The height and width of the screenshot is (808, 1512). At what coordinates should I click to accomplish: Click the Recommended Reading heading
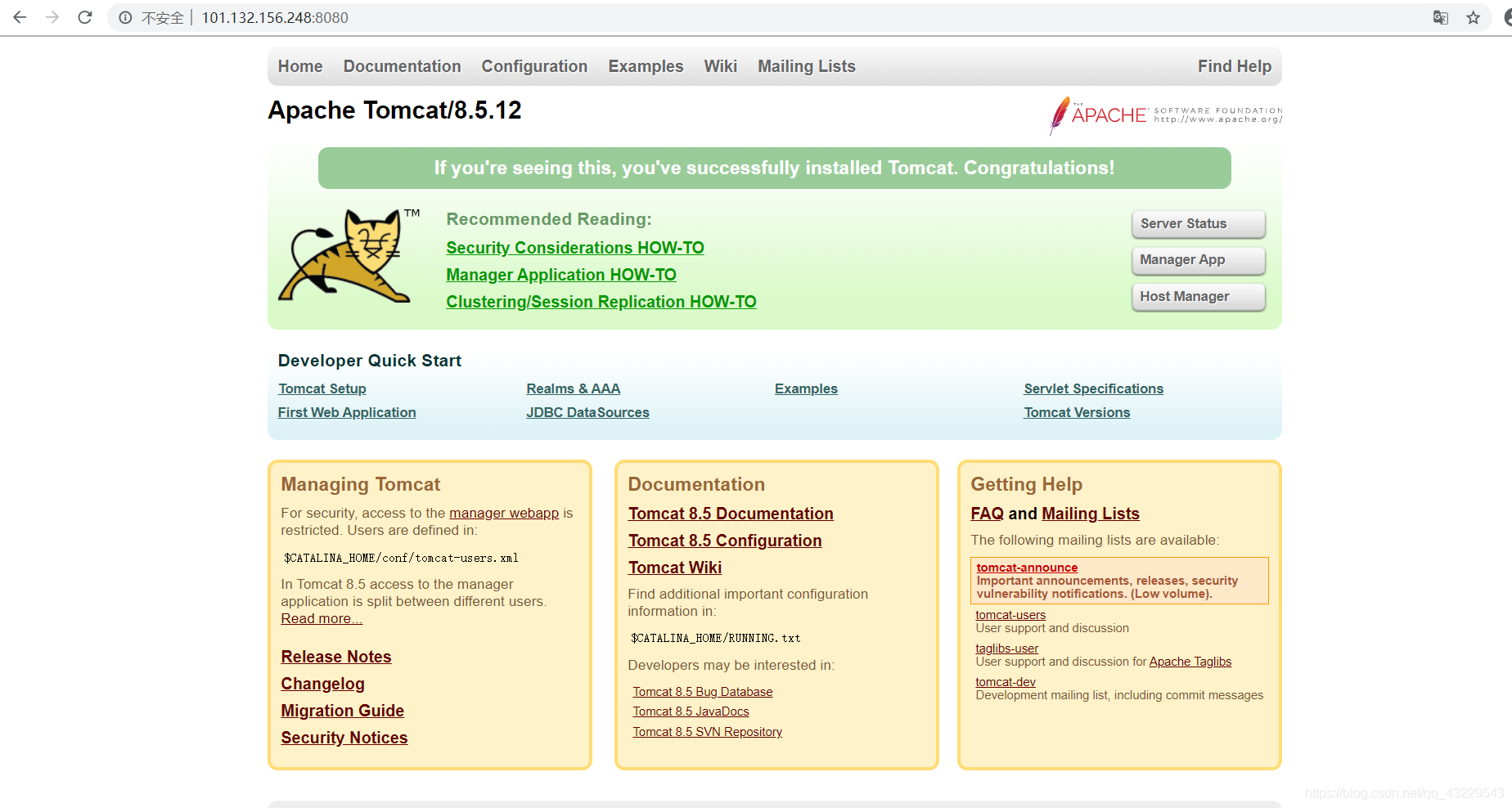point(549,219)
